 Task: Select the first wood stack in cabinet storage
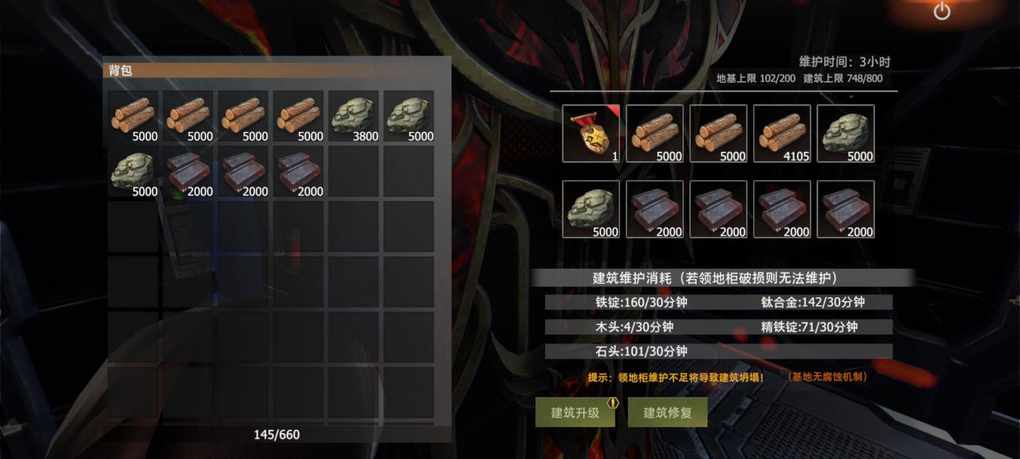654,133
